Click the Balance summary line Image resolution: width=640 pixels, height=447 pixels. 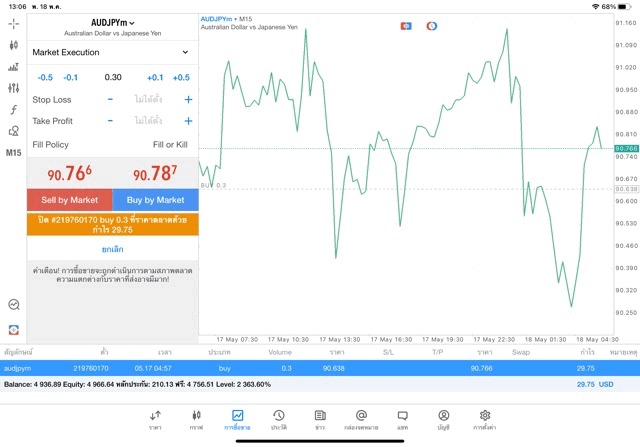[x=137, y=385]
